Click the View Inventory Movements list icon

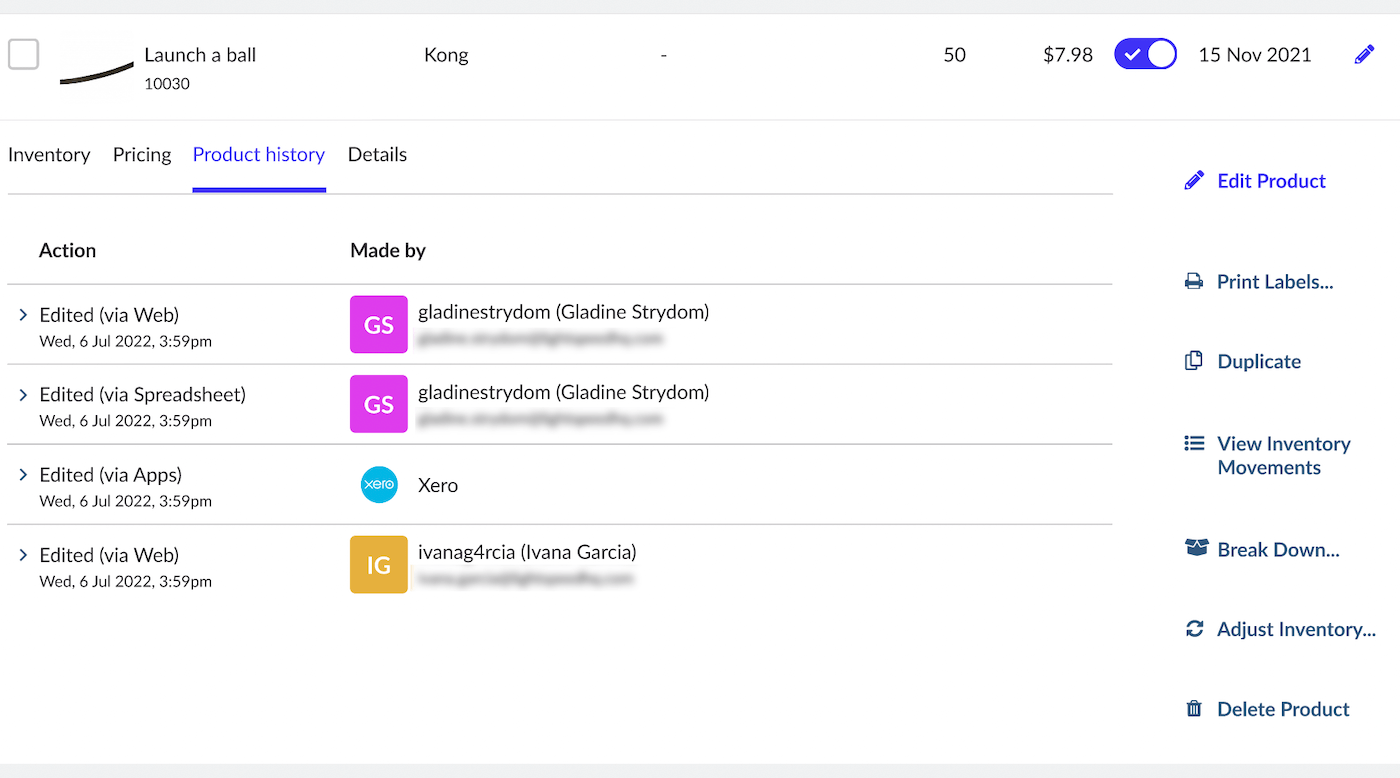pos(1194,443)
